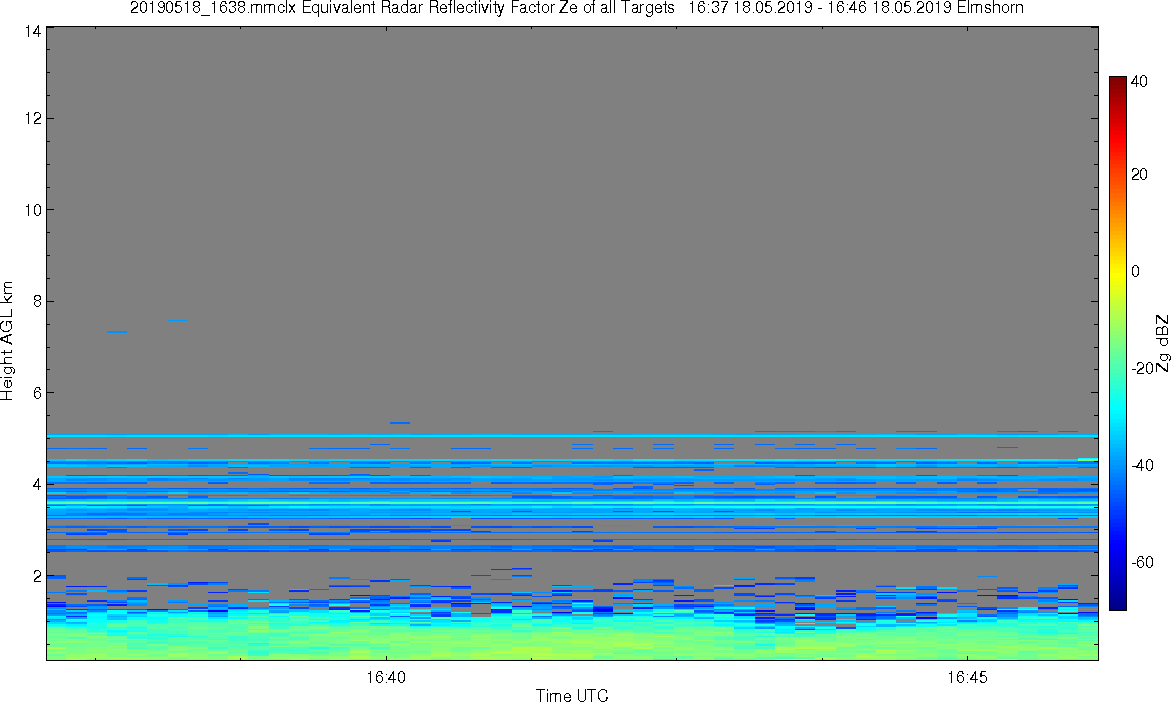The image size is (1171, 702).
Task: Click the dark blue bottom of colorbar
Action: coord(1117,601)
